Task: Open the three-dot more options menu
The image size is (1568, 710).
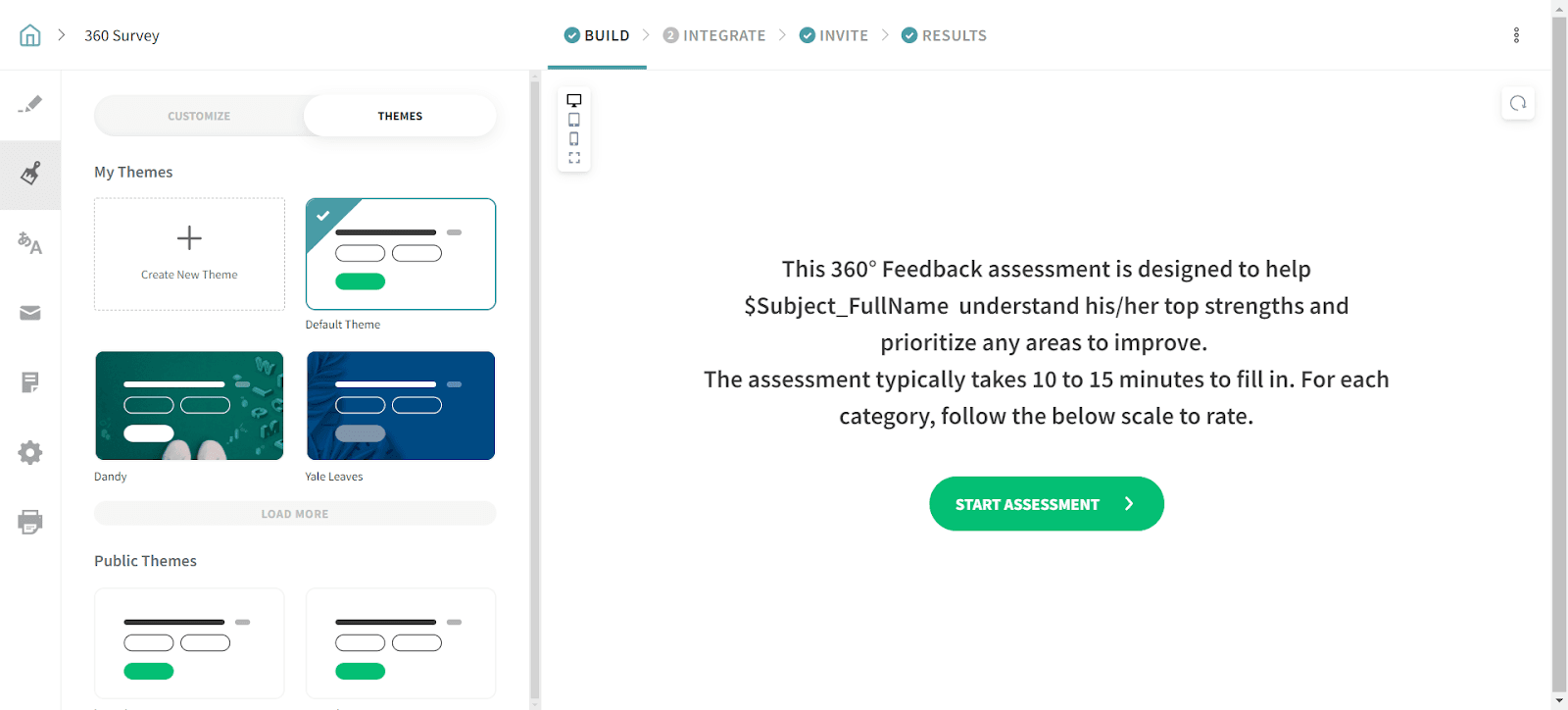Action: pos(1516,35)
